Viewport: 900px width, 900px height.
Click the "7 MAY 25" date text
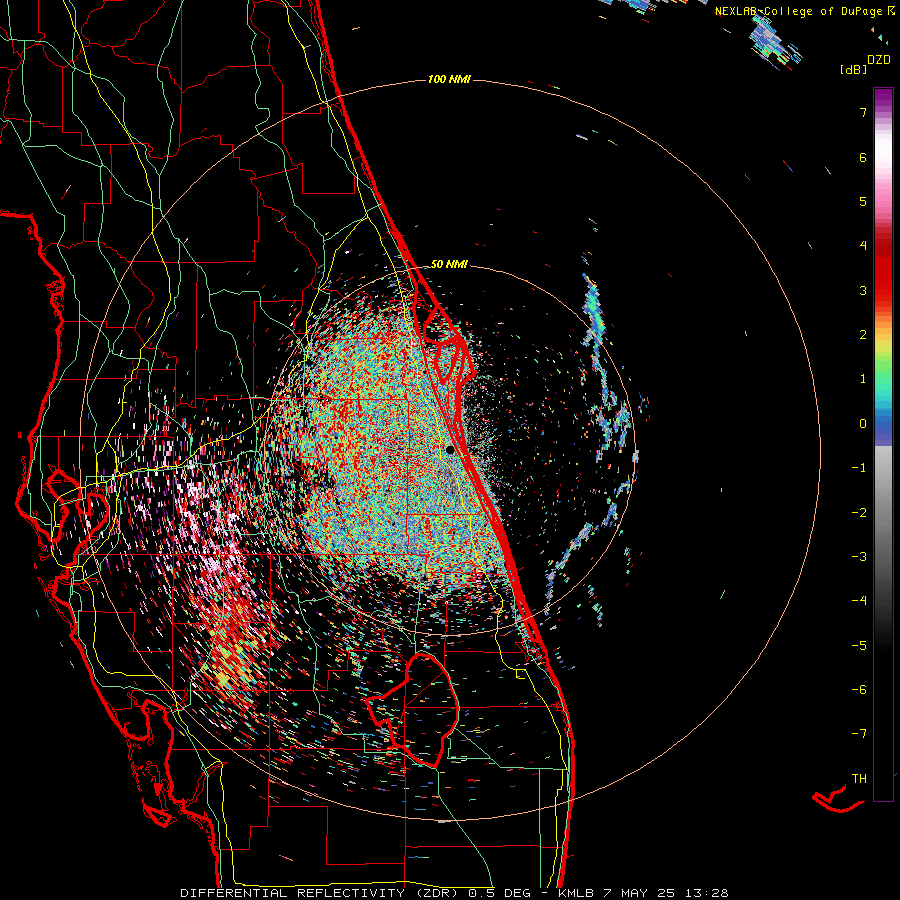coord(639,893)
